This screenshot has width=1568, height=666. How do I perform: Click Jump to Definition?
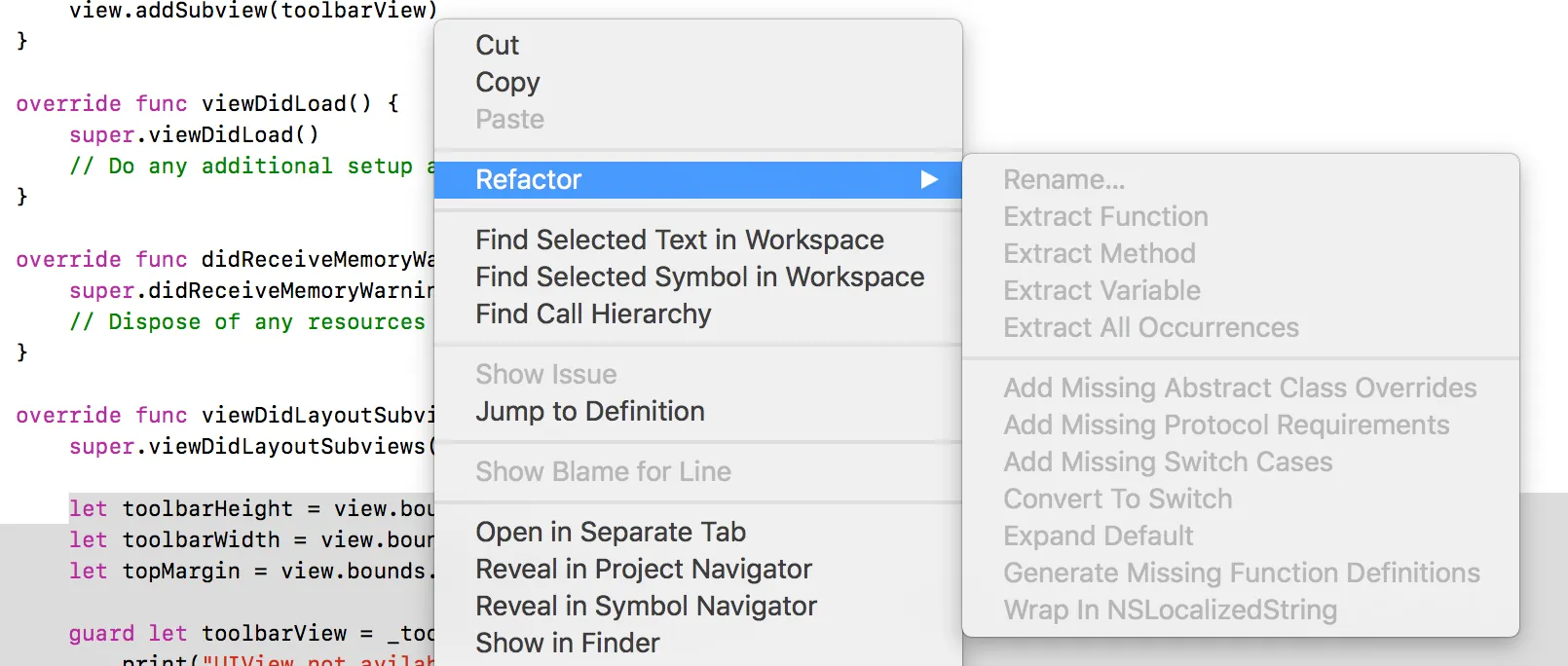[x=589, y=411]
